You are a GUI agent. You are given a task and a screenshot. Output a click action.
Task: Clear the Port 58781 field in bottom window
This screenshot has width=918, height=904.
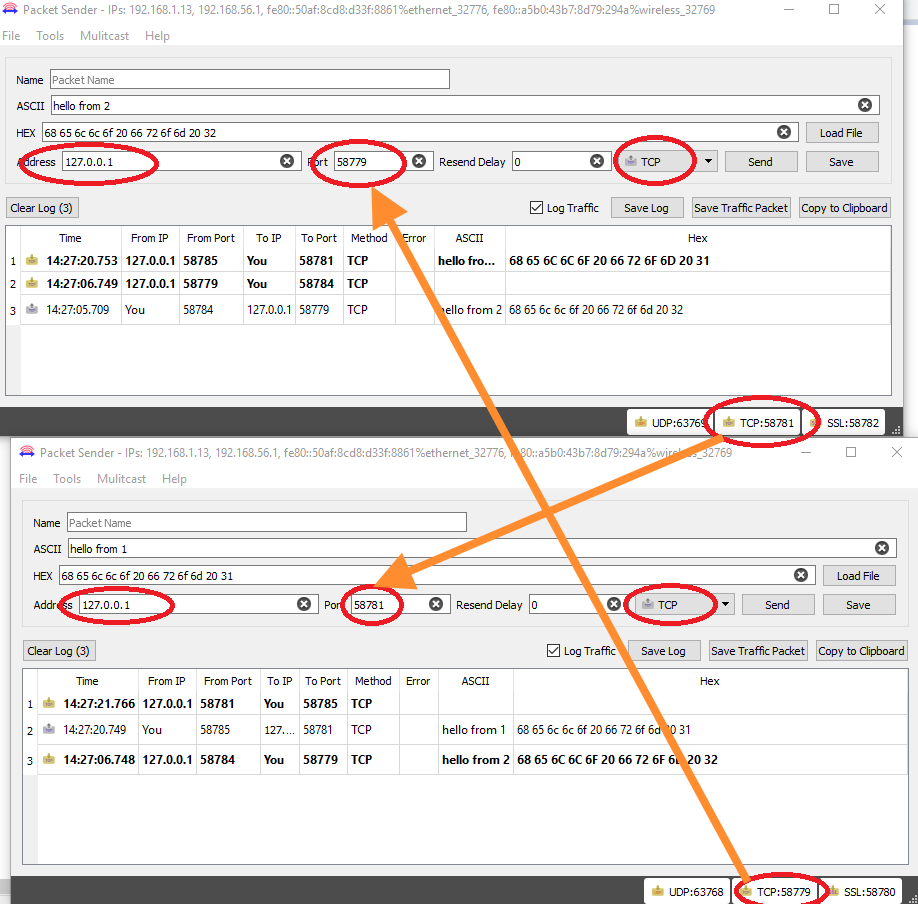tap(436, 604)
